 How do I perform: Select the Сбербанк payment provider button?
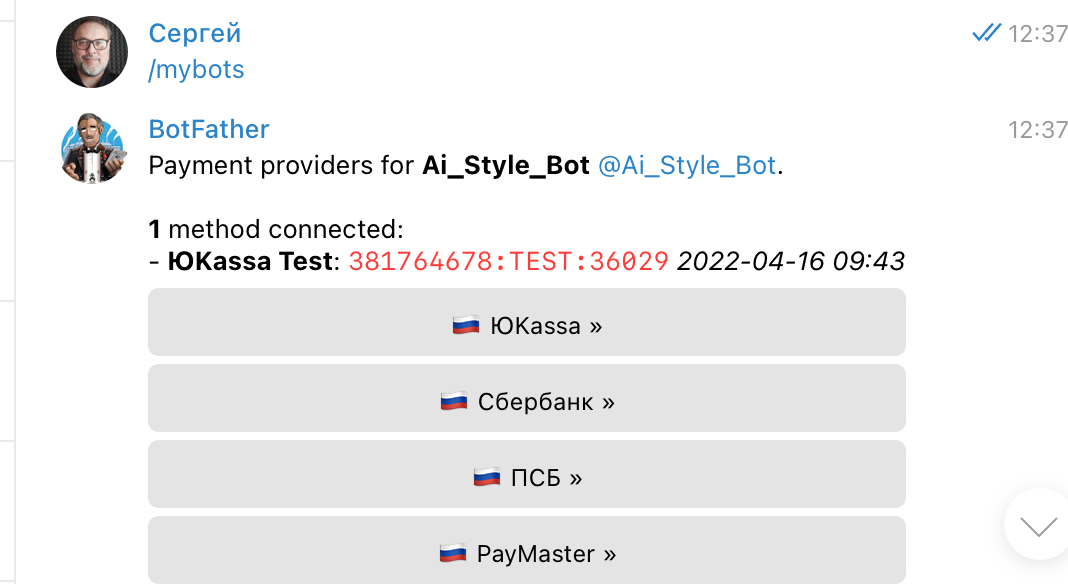527,398
